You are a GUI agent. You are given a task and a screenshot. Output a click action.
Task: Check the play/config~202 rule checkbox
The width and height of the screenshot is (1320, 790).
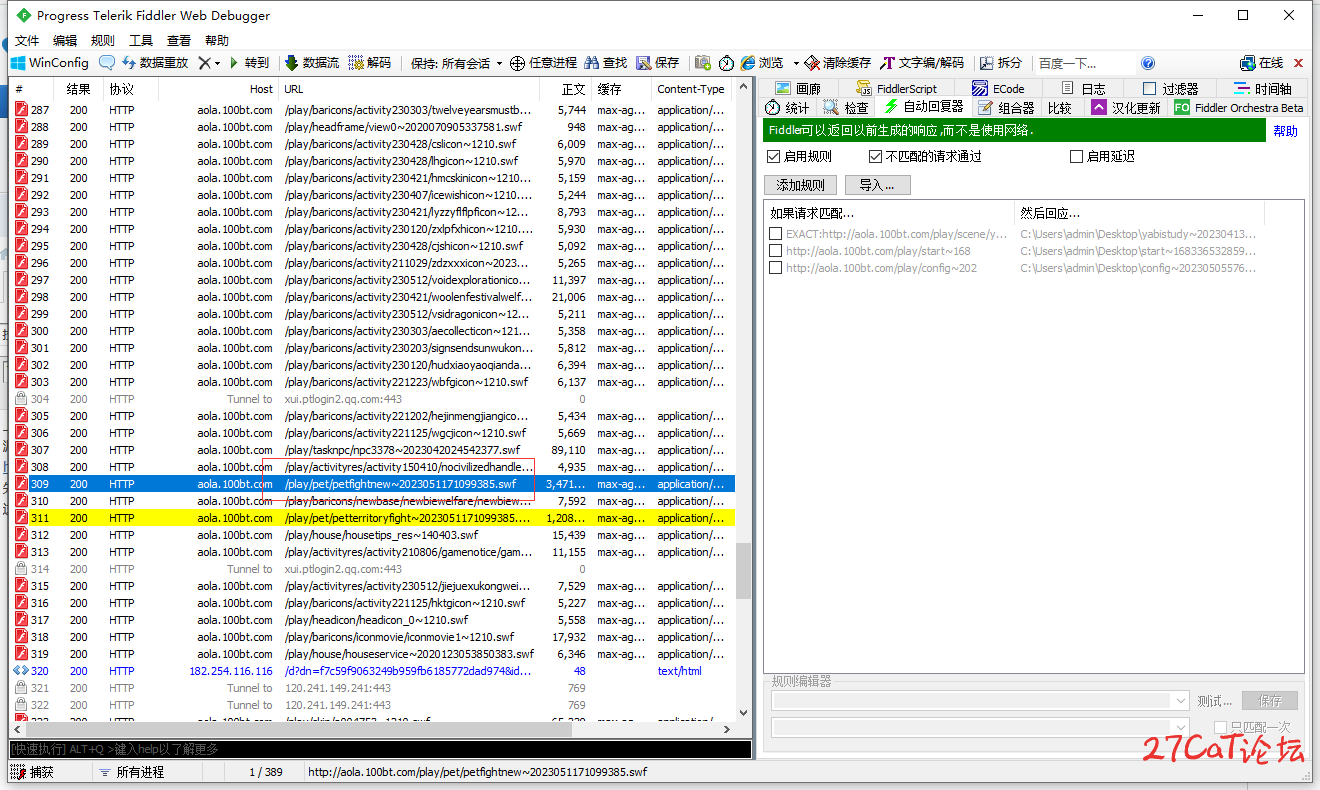point(775,268)
